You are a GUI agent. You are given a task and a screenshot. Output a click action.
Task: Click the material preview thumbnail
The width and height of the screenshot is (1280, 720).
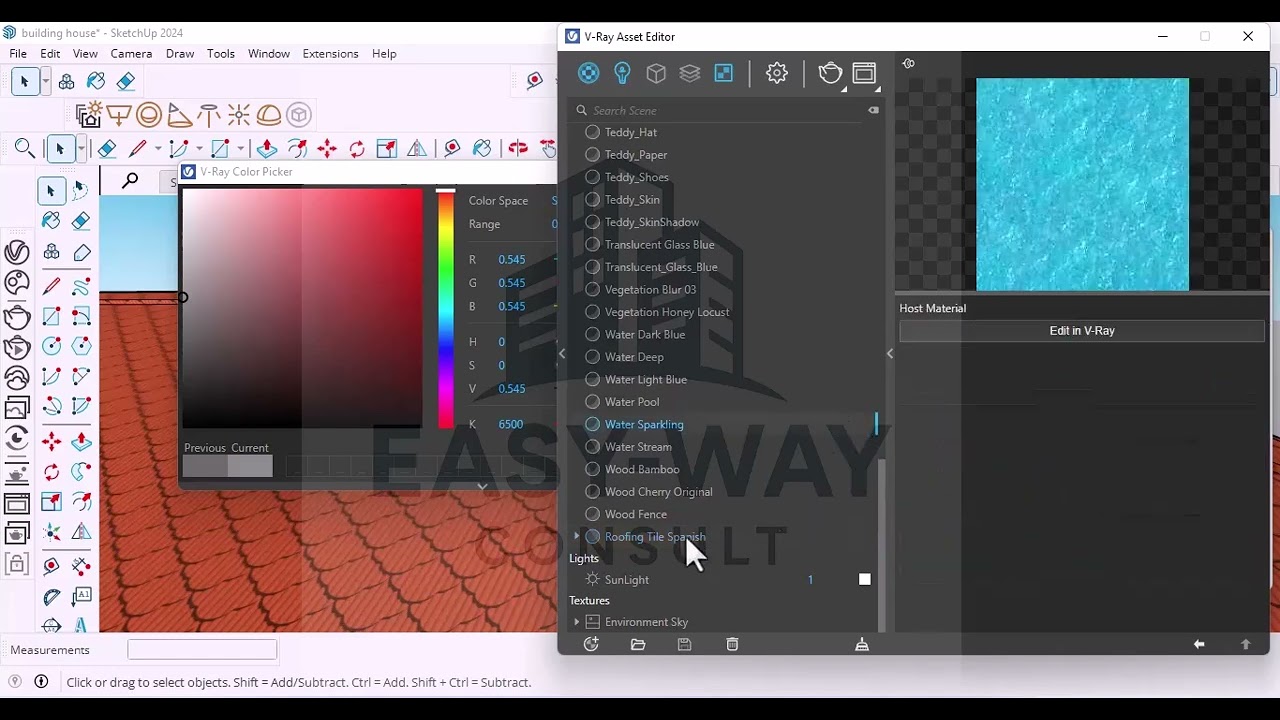[1082, 185]
